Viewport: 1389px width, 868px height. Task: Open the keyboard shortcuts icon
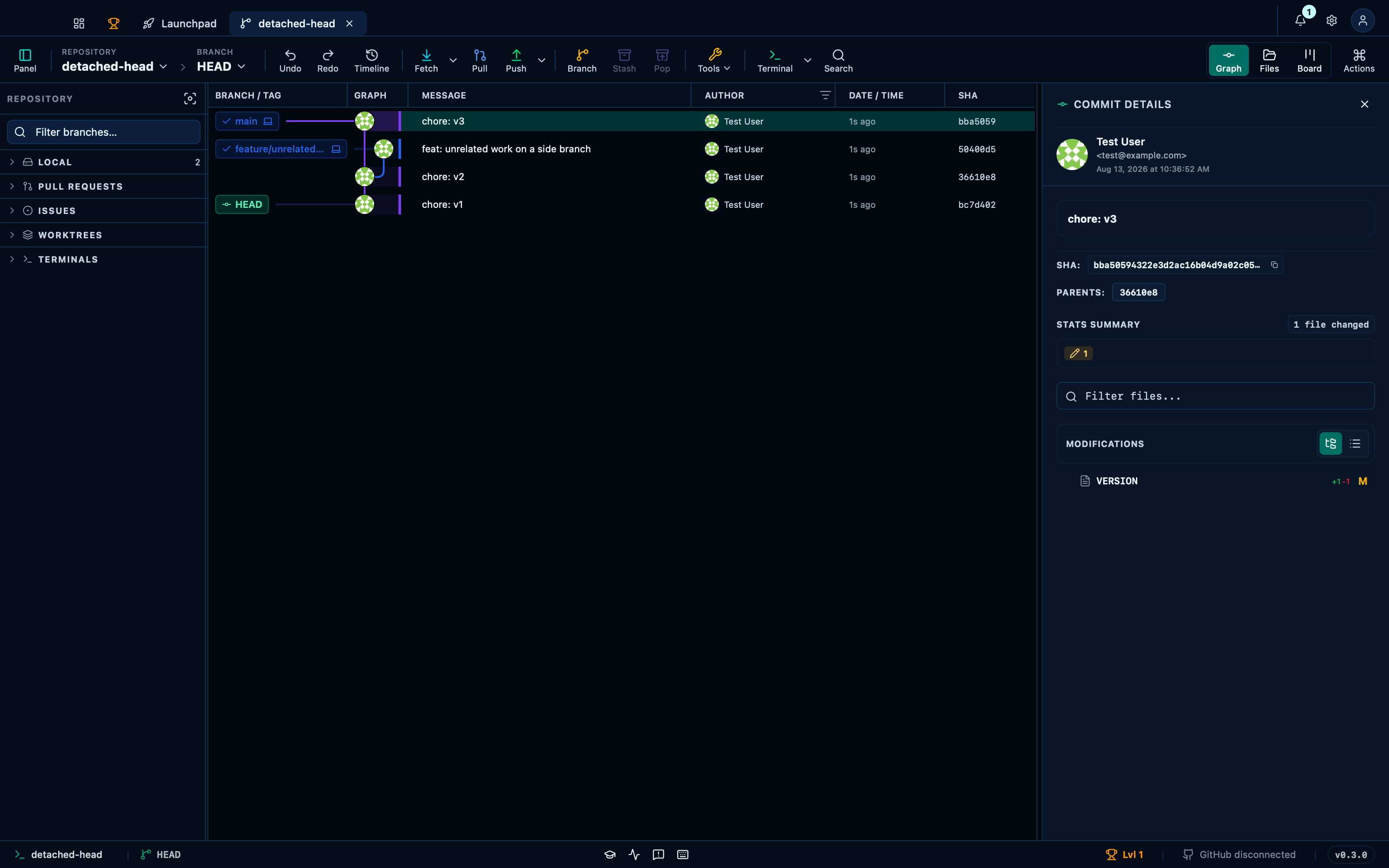click(x=682, y=855)
